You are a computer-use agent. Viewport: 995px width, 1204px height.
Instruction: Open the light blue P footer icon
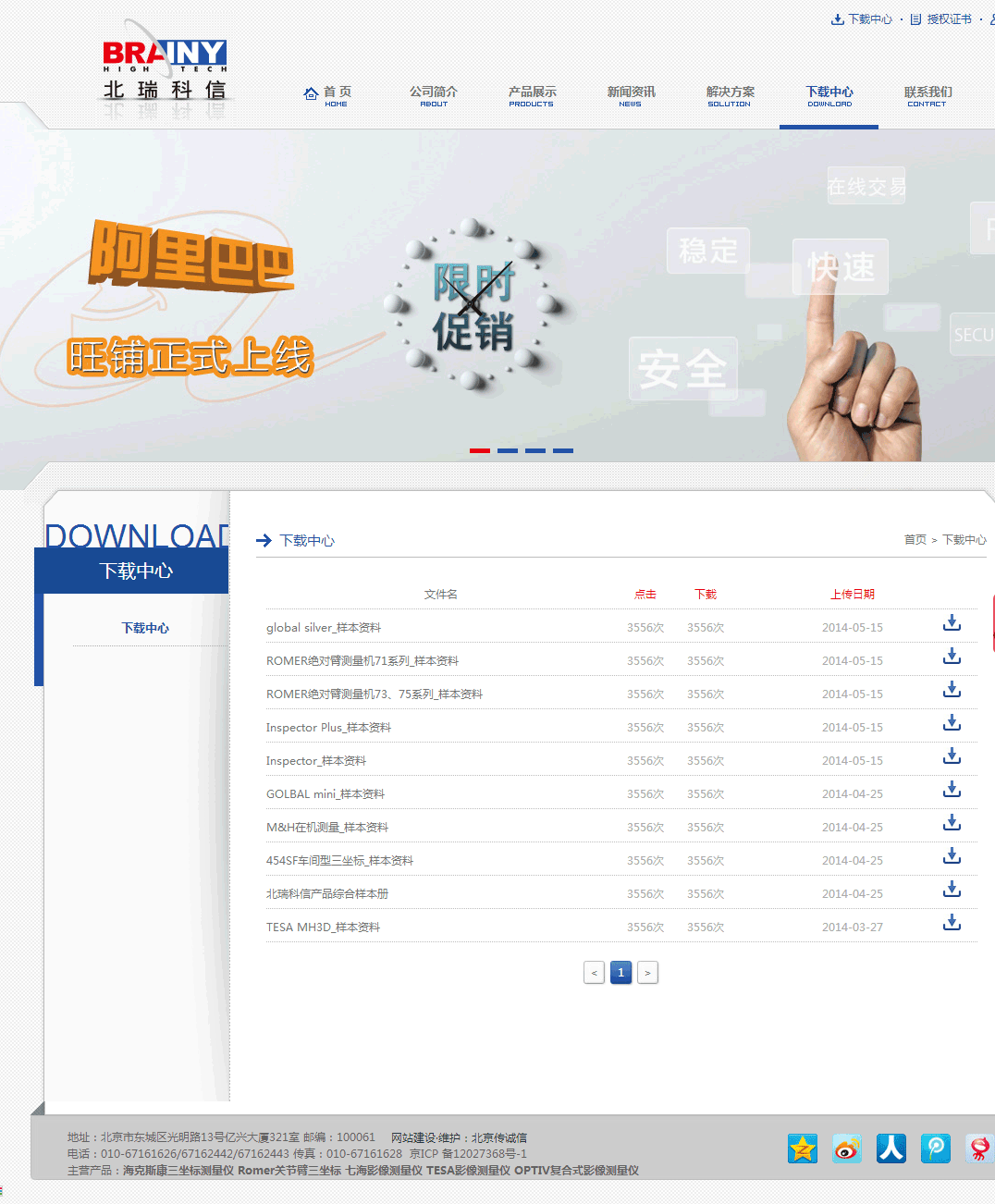coord(936,1149)
